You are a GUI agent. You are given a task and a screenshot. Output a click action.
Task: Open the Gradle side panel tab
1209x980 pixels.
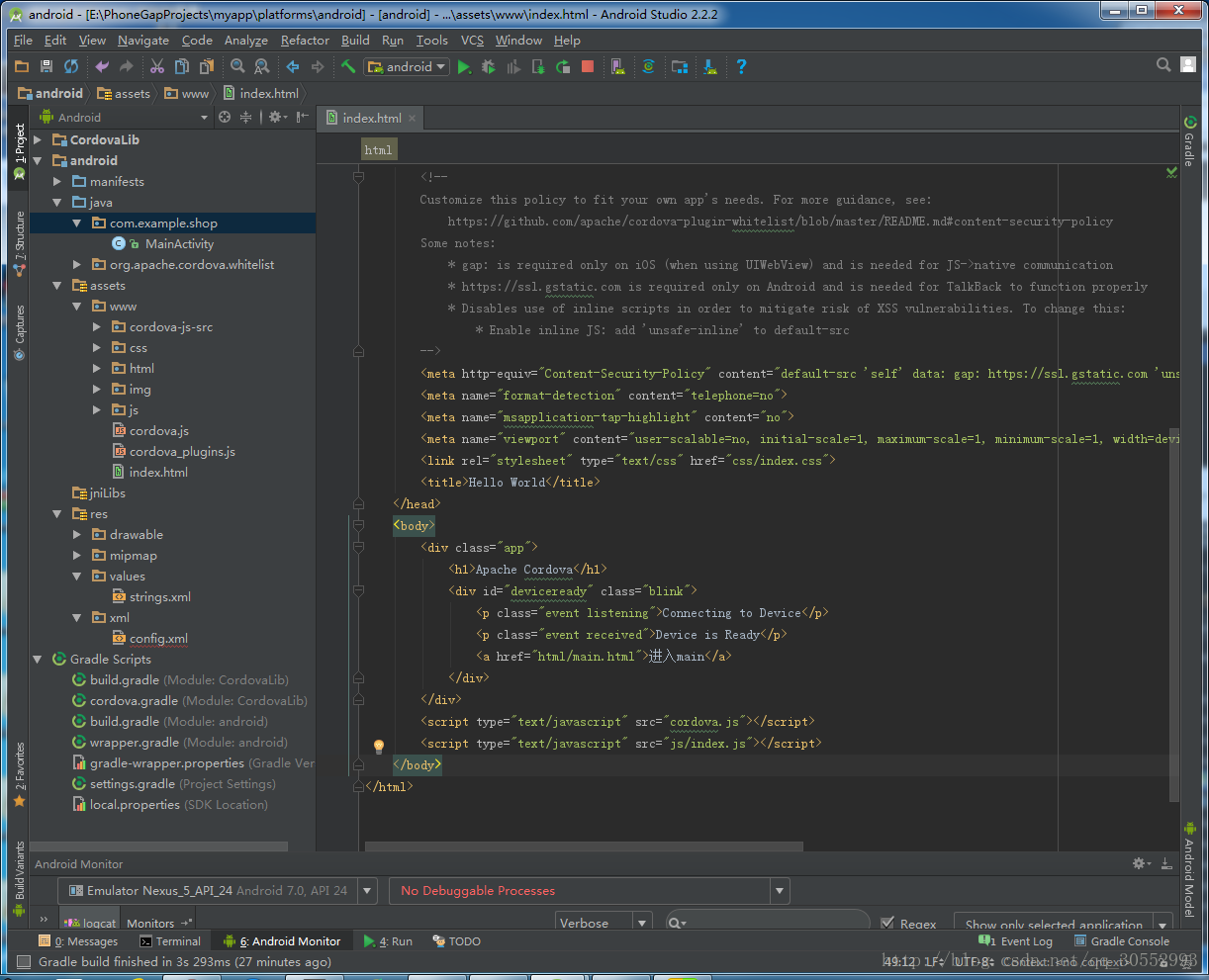point(1189,141)
